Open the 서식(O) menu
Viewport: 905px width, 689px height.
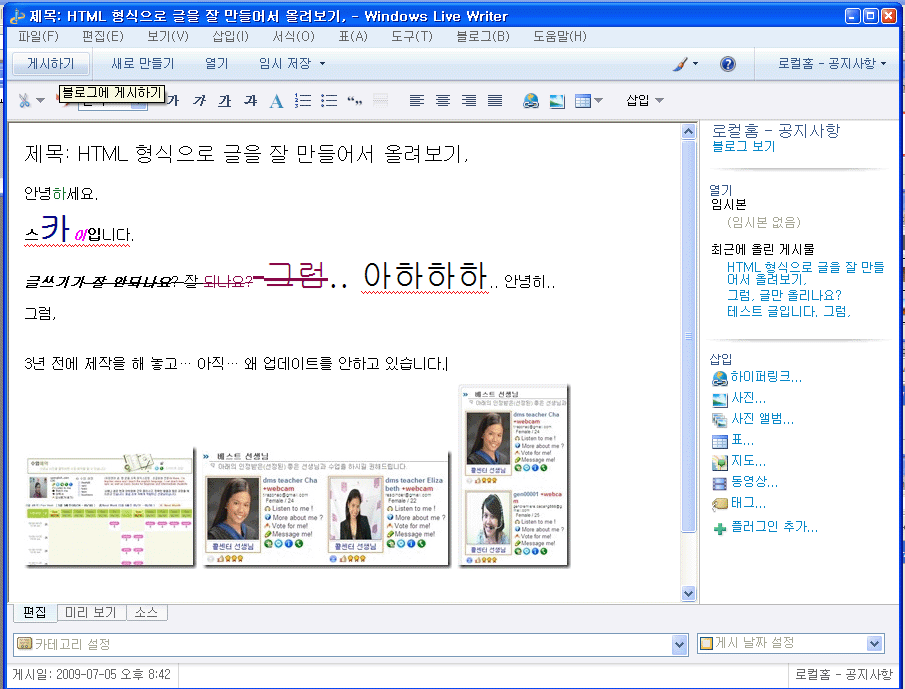coord(293,37)
